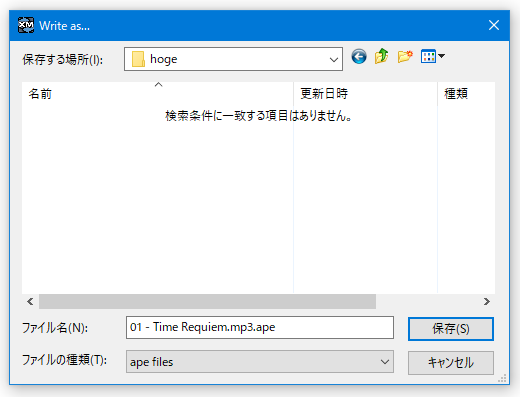Close the Write as... dialog
520x397 pixels.
494,25
